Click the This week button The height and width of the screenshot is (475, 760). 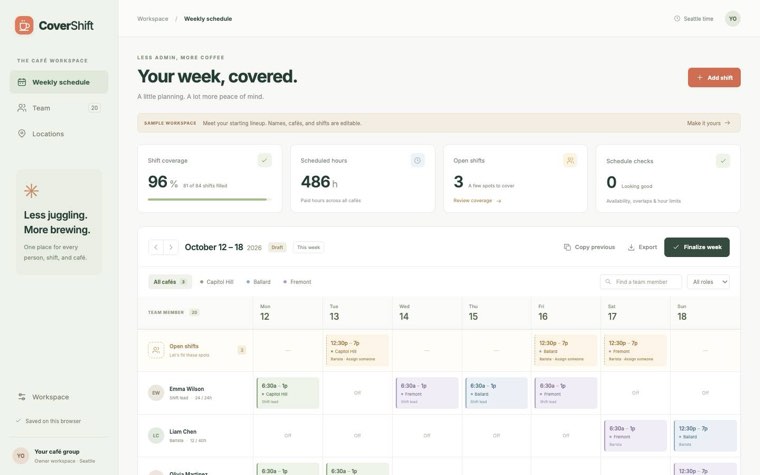point(308,247)
